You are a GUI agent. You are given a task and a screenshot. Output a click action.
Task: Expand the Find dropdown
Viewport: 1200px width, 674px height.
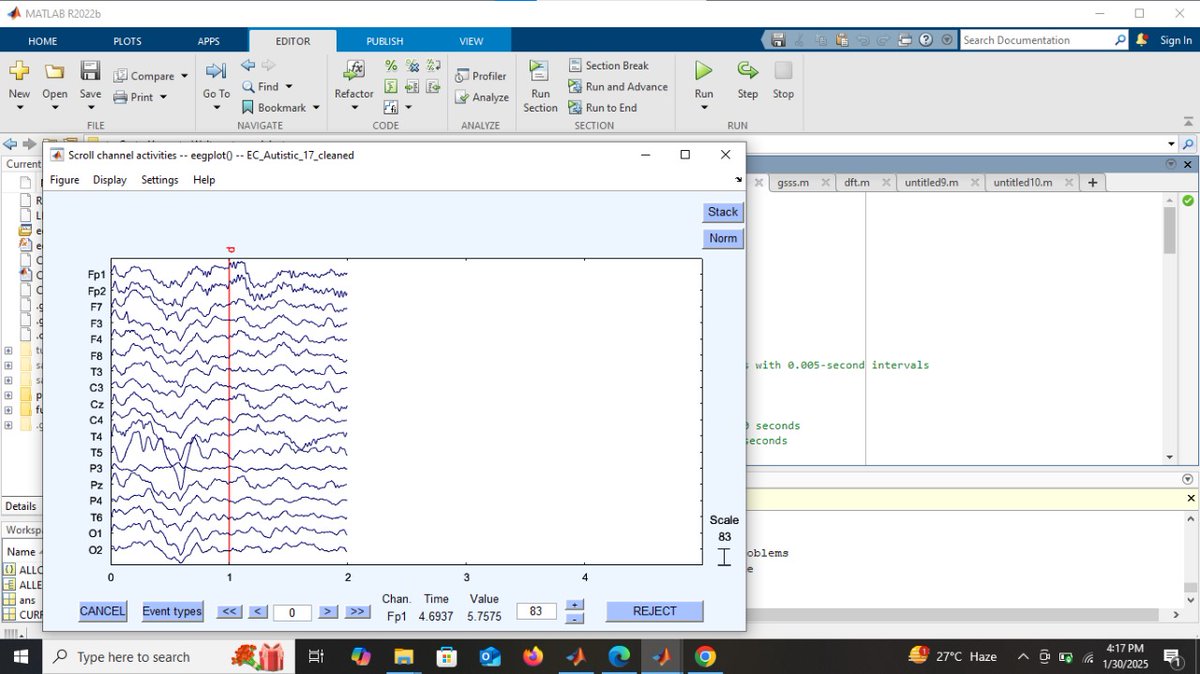pyautogui.click(x=289, y=87)
